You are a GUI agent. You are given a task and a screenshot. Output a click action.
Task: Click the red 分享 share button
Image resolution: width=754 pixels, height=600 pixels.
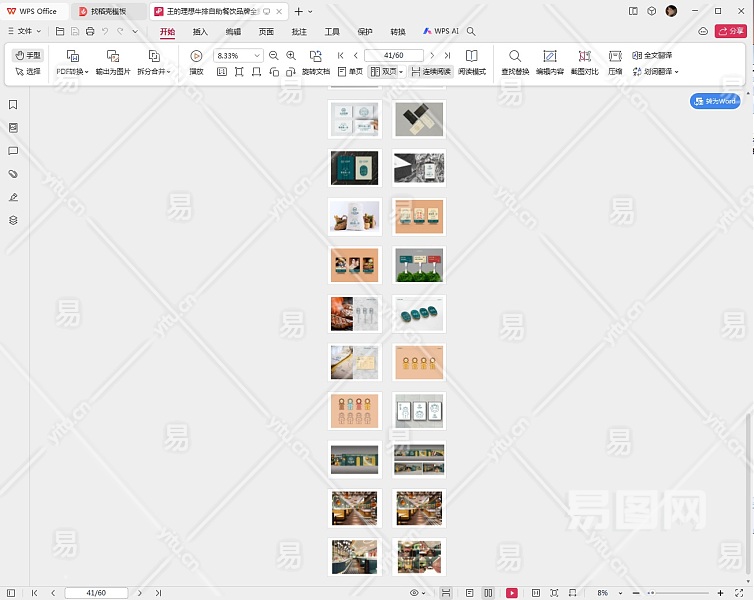click(730, 32)
